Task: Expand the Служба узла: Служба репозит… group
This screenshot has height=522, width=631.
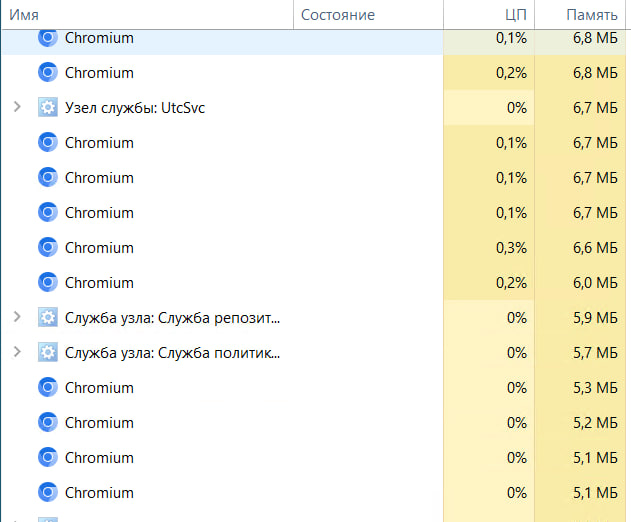Action: click(16, 318)
